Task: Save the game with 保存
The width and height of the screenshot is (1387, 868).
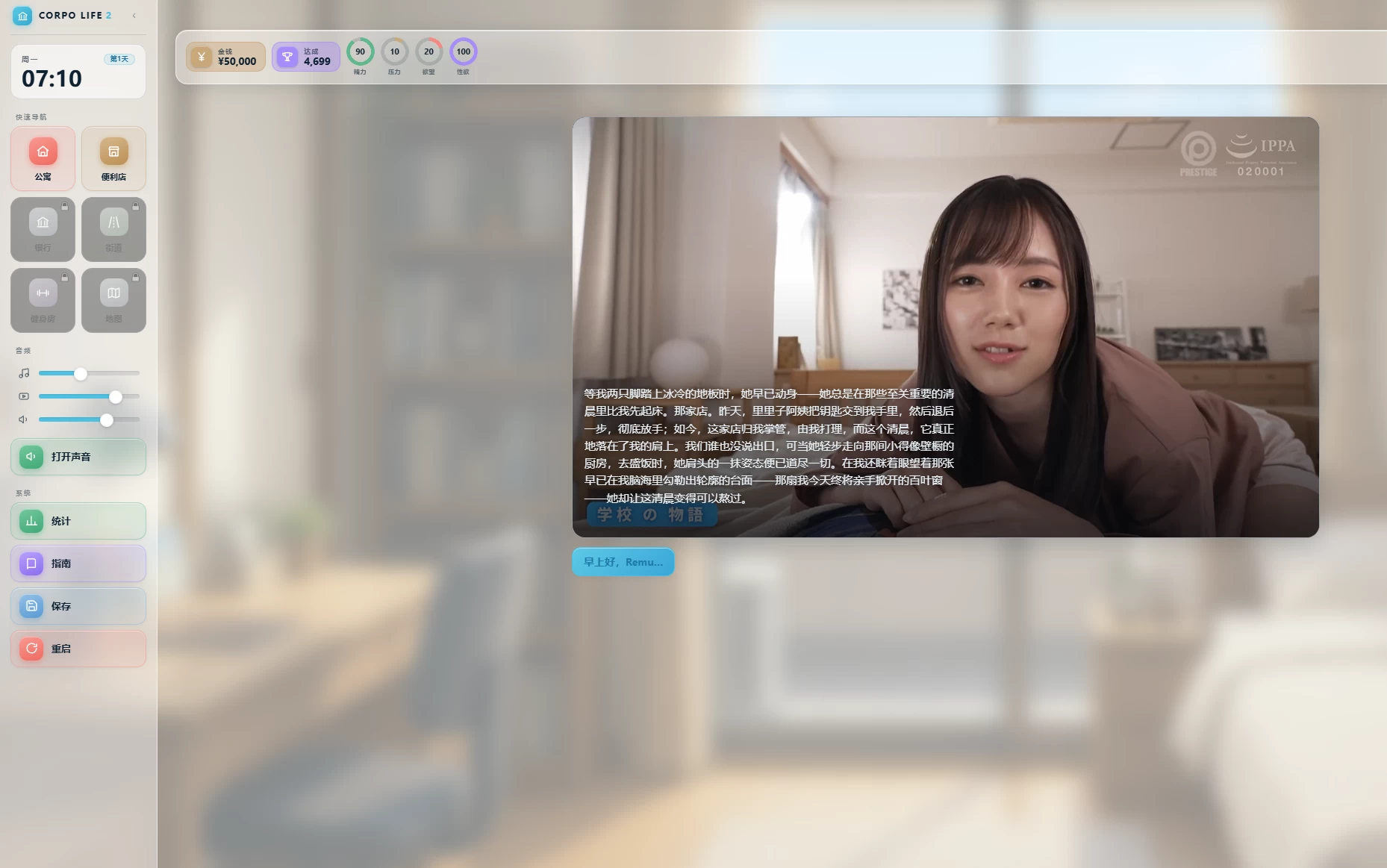Action: 78,606
